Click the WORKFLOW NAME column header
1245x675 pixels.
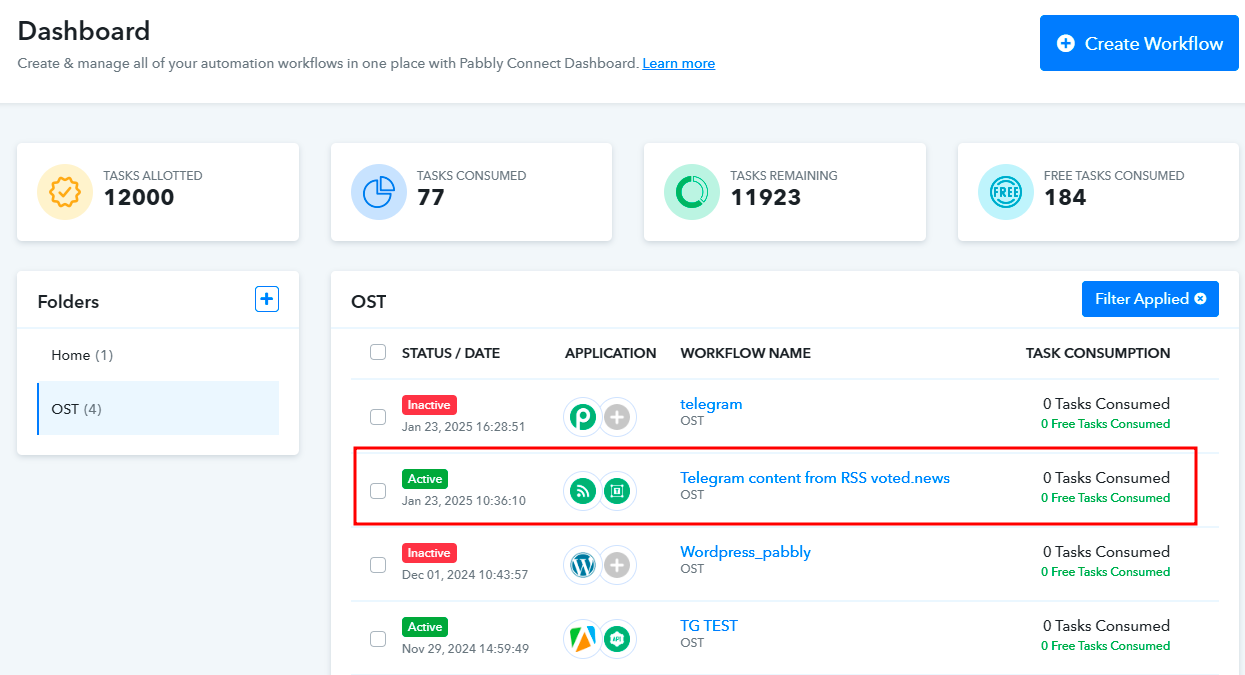point(745,353)
